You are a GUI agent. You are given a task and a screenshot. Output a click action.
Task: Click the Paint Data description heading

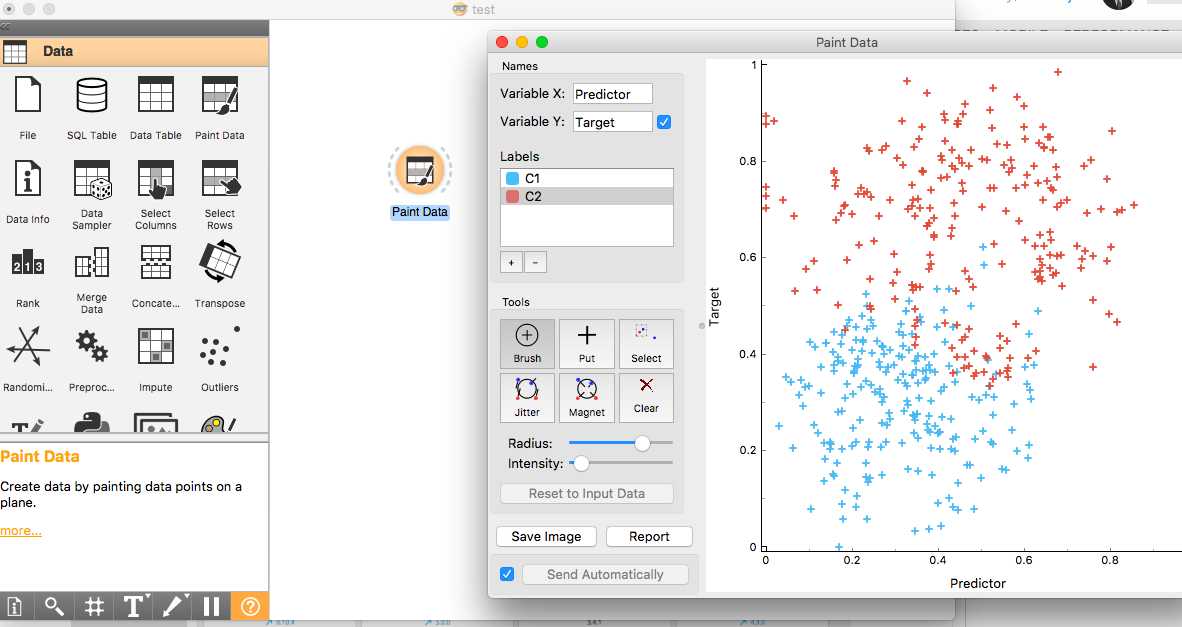tap(40, 457)
